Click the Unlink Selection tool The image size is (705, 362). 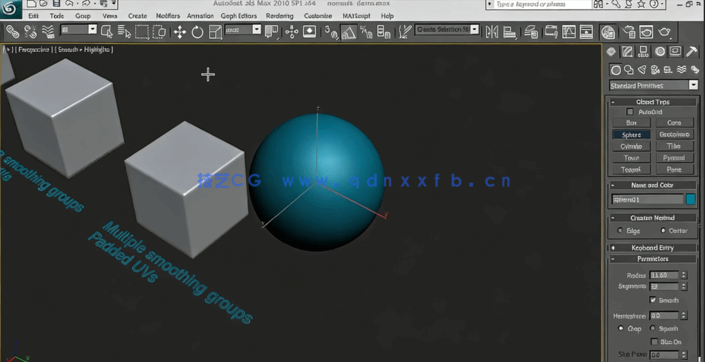point(30,31)
